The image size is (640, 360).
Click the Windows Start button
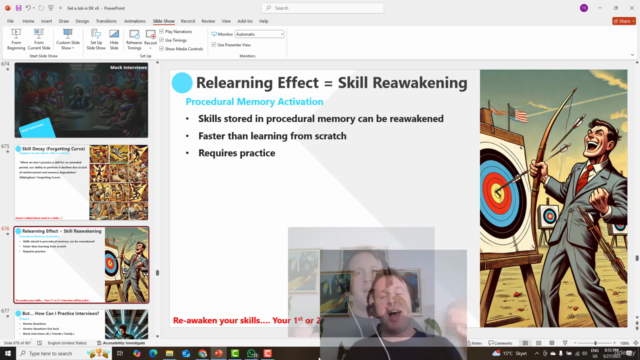(8, 353)
